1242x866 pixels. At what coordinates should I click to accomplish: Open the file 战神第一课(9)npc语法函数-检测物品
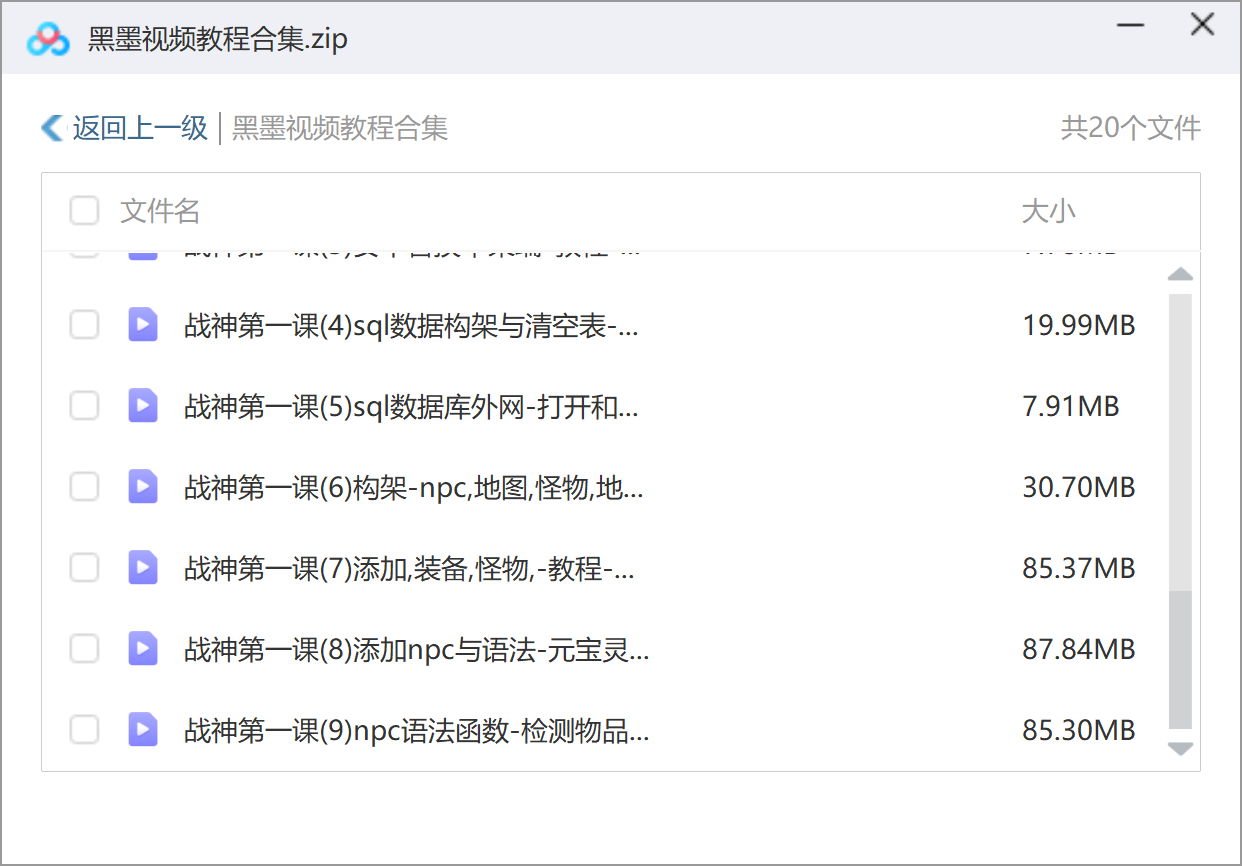point(417,731)
